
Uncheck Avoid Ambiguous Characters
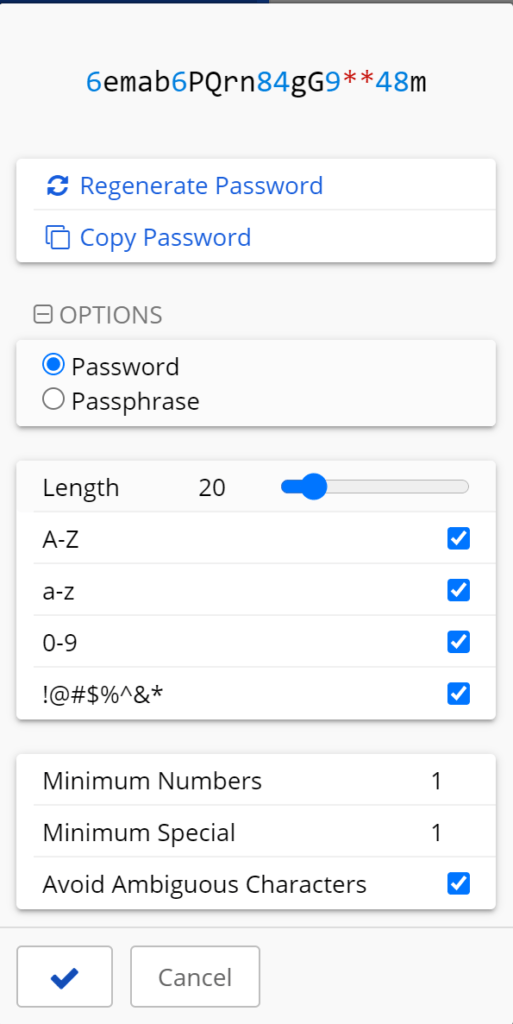[458, 884]
